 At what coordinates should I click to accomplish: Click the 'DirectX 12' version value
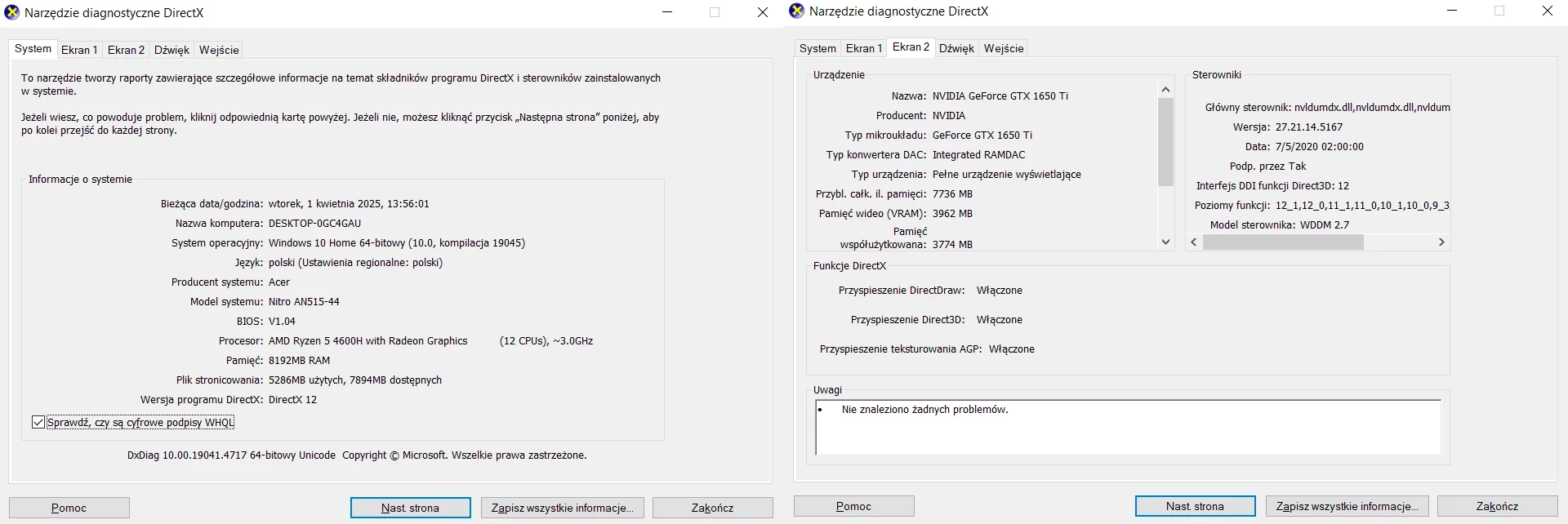coord(292,399)
